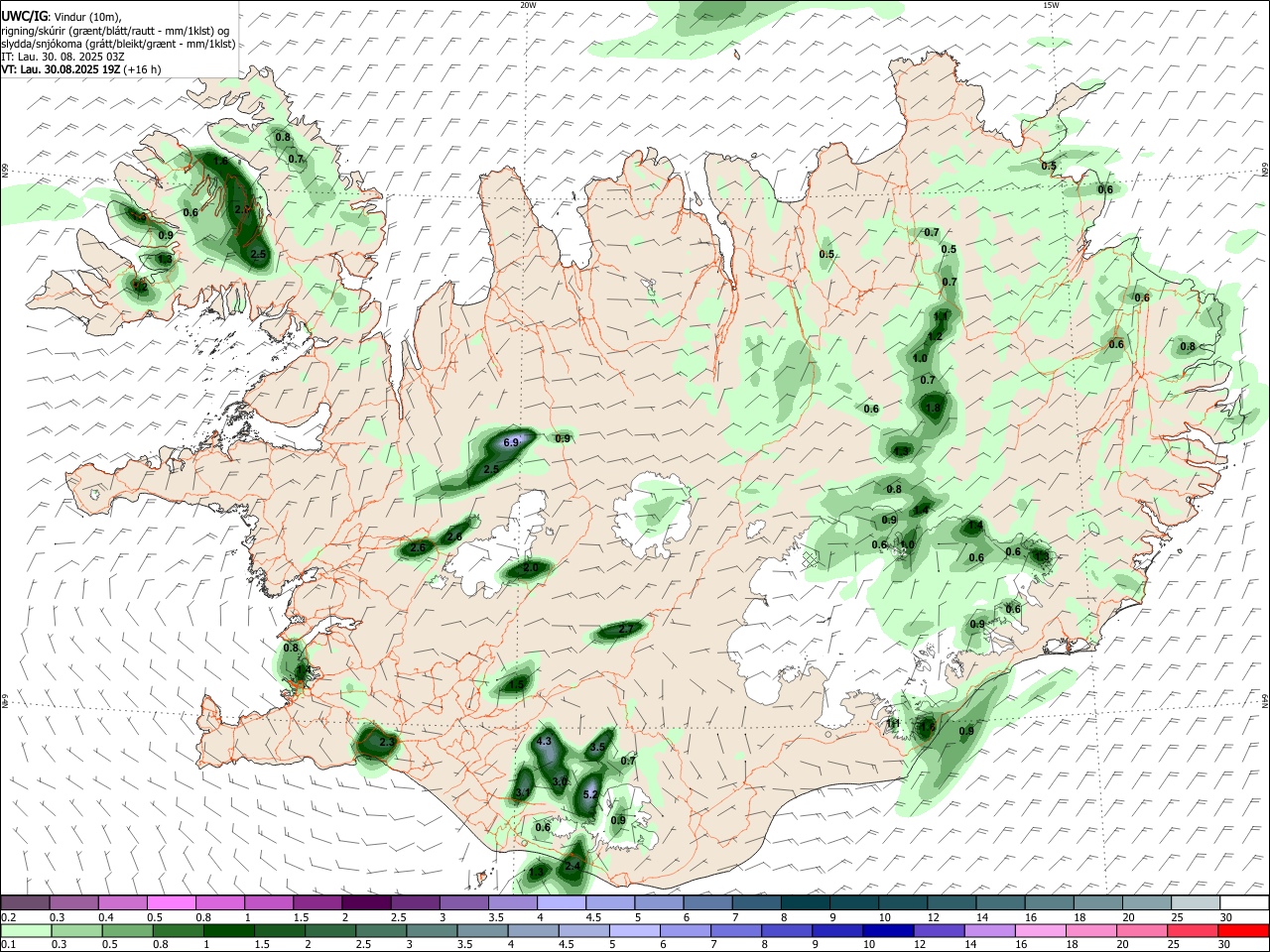Screen dimensions: 1270x952
Task: Click the 2.3 value on the southwest coast
Action: pyautogui.click(x=388, y=741)
